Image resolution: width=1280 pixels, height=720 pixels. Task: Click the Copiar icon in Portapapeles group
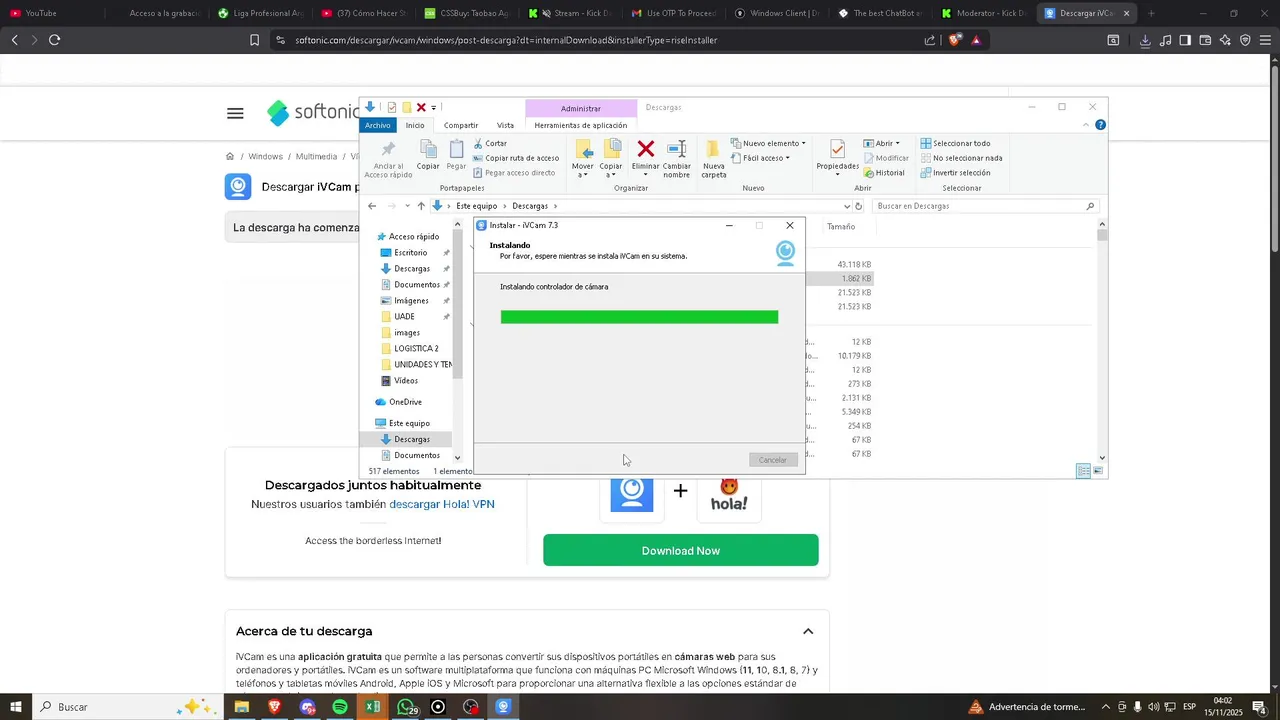[428, 150]
